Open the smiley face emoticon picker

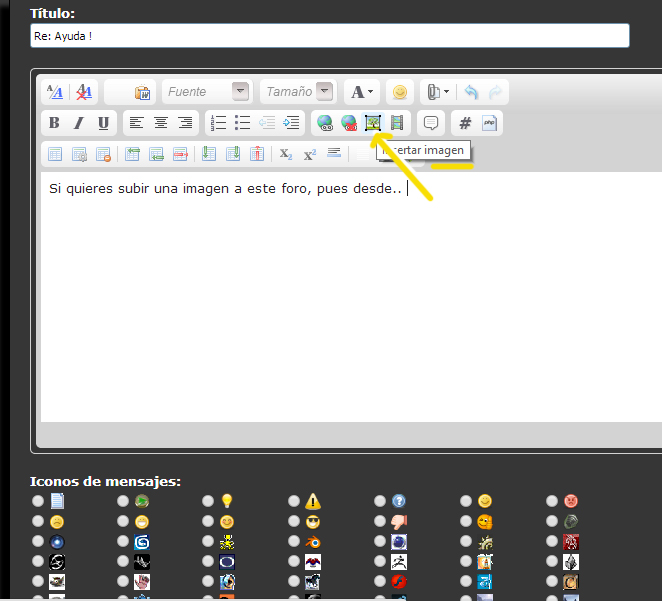pyautogui.click(x=400, y=92)
